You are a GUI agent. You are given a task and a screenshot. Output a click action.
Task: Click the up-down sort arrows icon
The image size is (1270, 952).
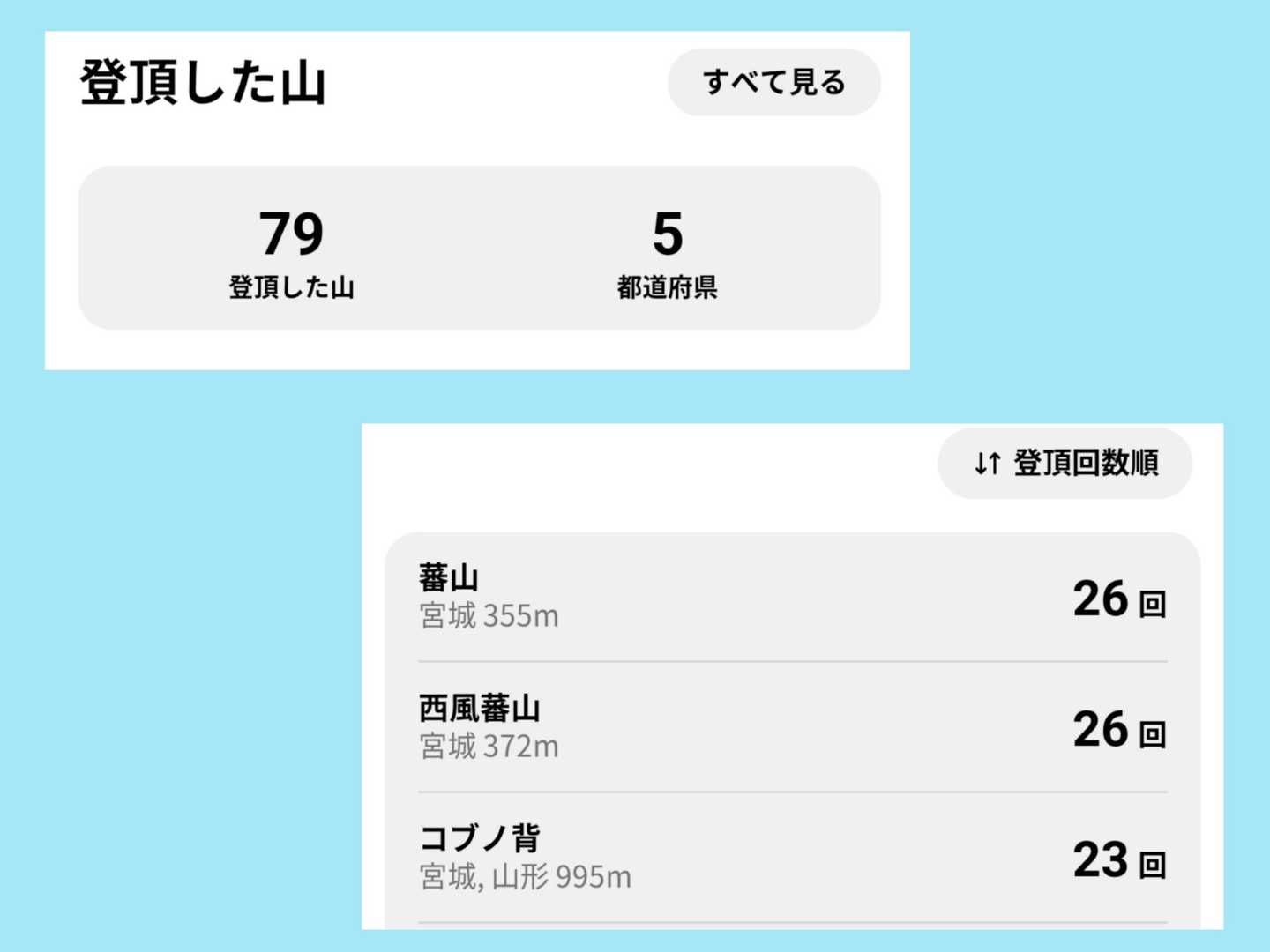coord(988,463)
